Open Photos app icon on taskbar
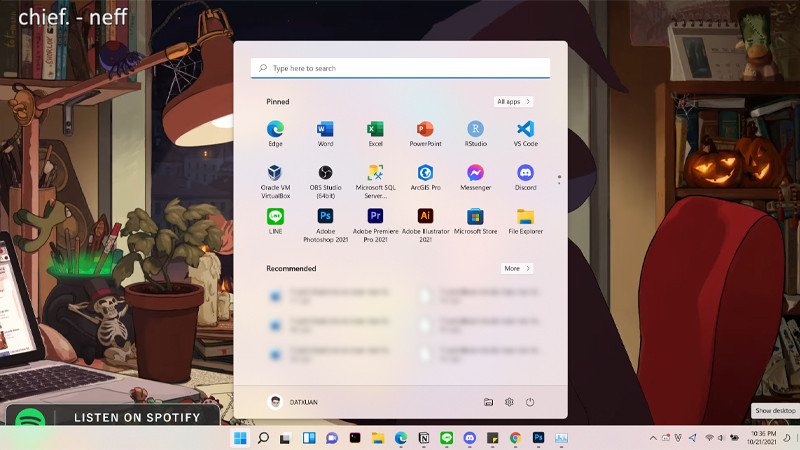Image resolution: width=800 pixels, height=450 pixels. 561,438
